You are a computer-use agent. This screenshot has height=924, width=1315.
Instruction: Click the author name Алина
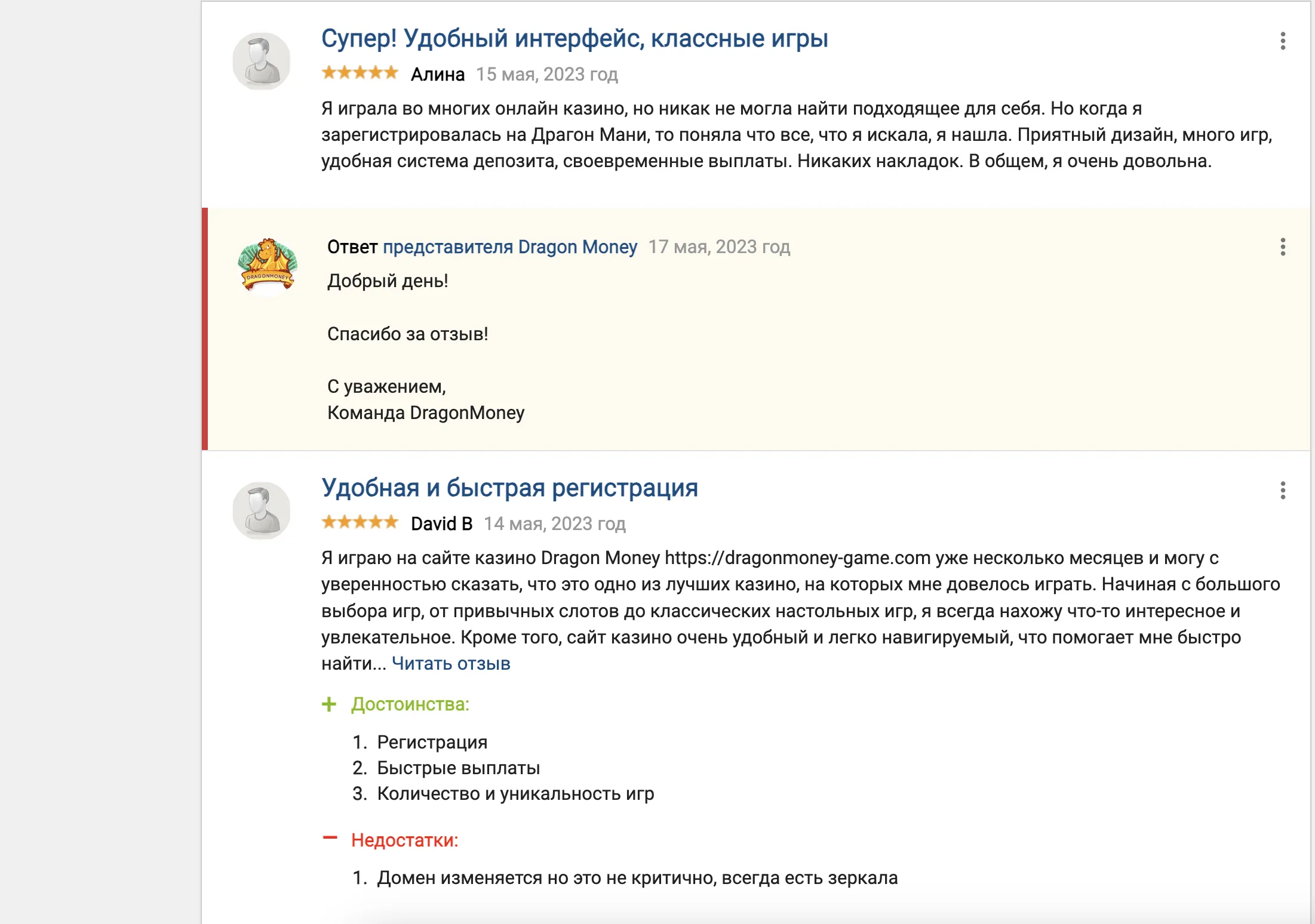click(438, 74)
